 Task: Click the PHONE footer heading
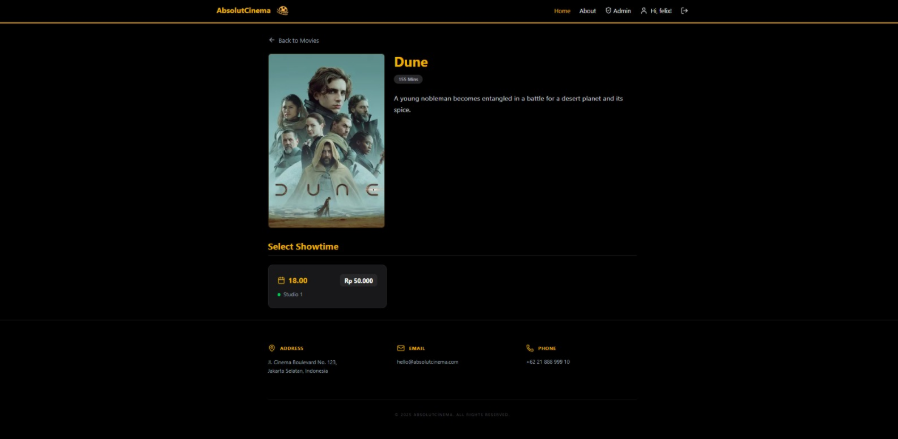click(x=547, y=348)
